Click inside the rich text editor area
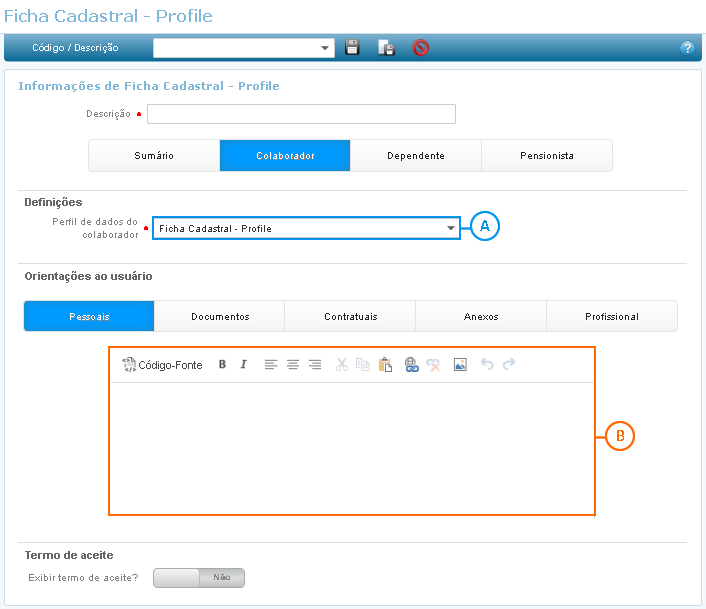 (352, 447)
